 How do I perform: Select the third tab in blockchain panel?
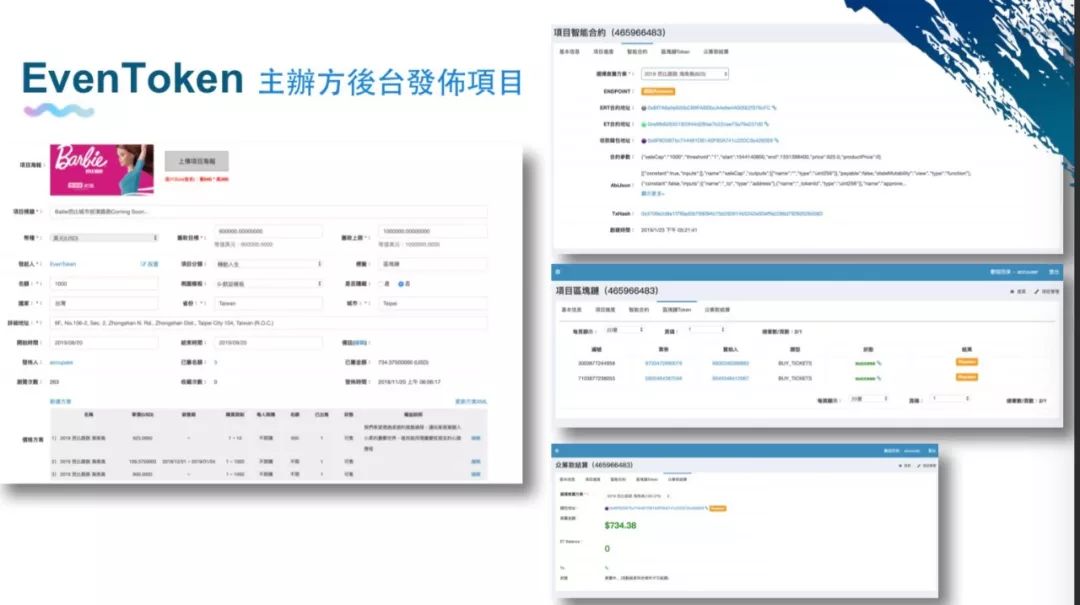pyautogui.click(x=639, y=309)
